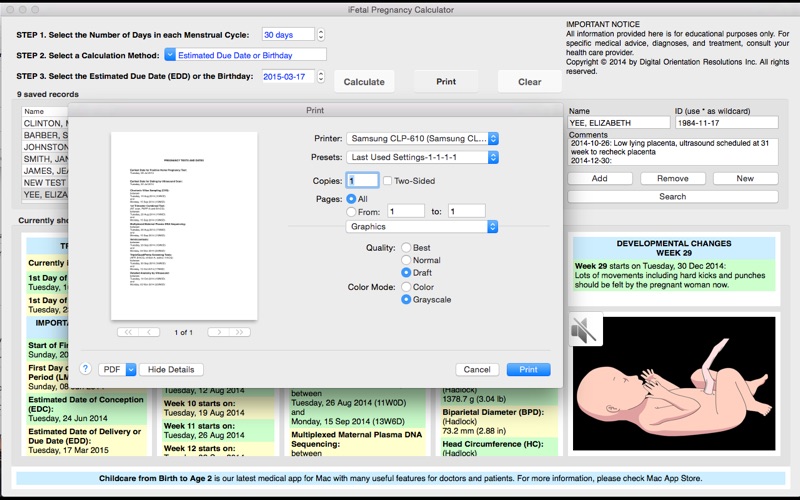Select the YEE, ELIZA record row

click(45, 194)
